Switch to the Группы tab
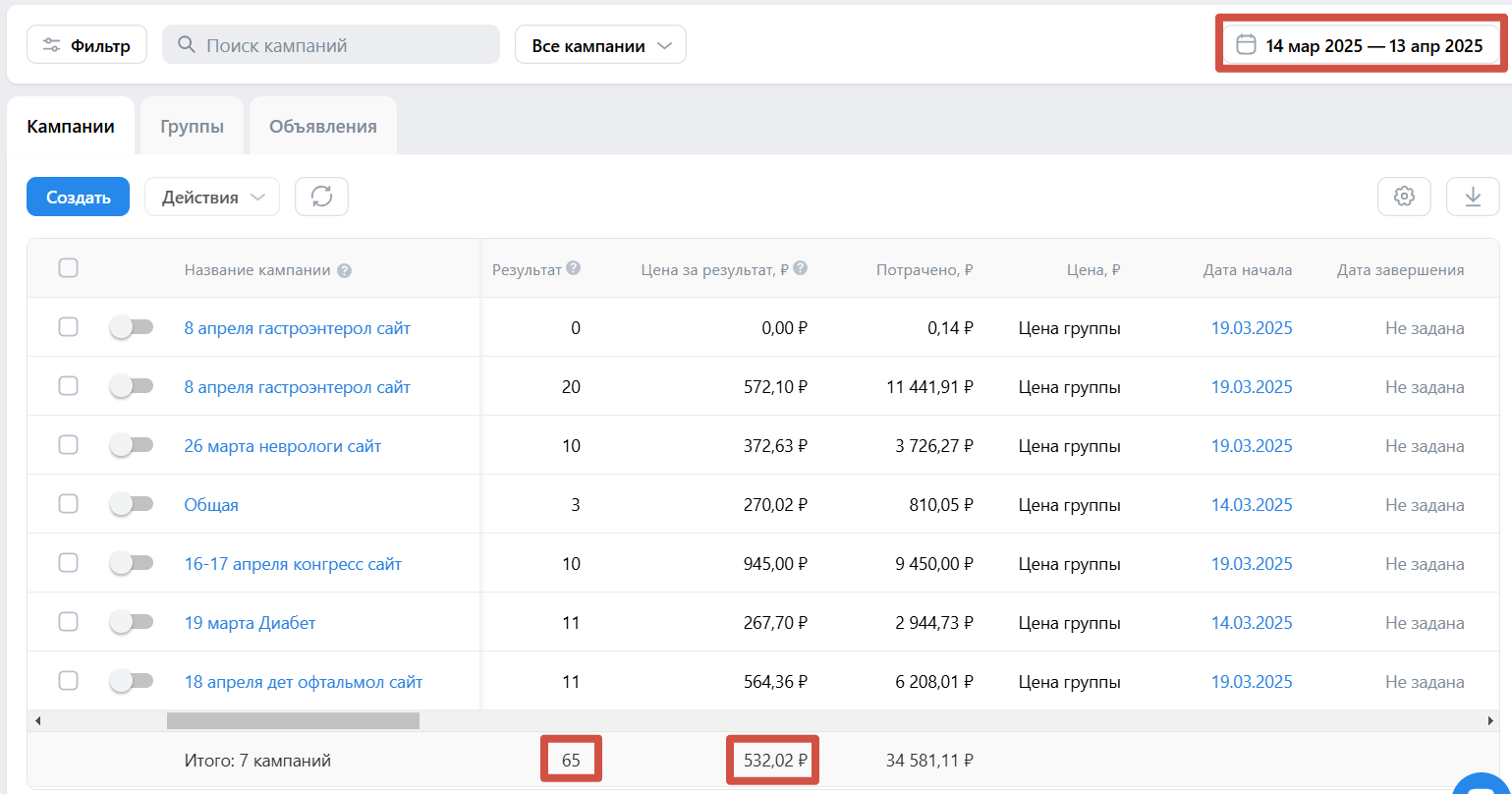The width and height of the screenshot is (1512, 794). (x=192, y=126)
